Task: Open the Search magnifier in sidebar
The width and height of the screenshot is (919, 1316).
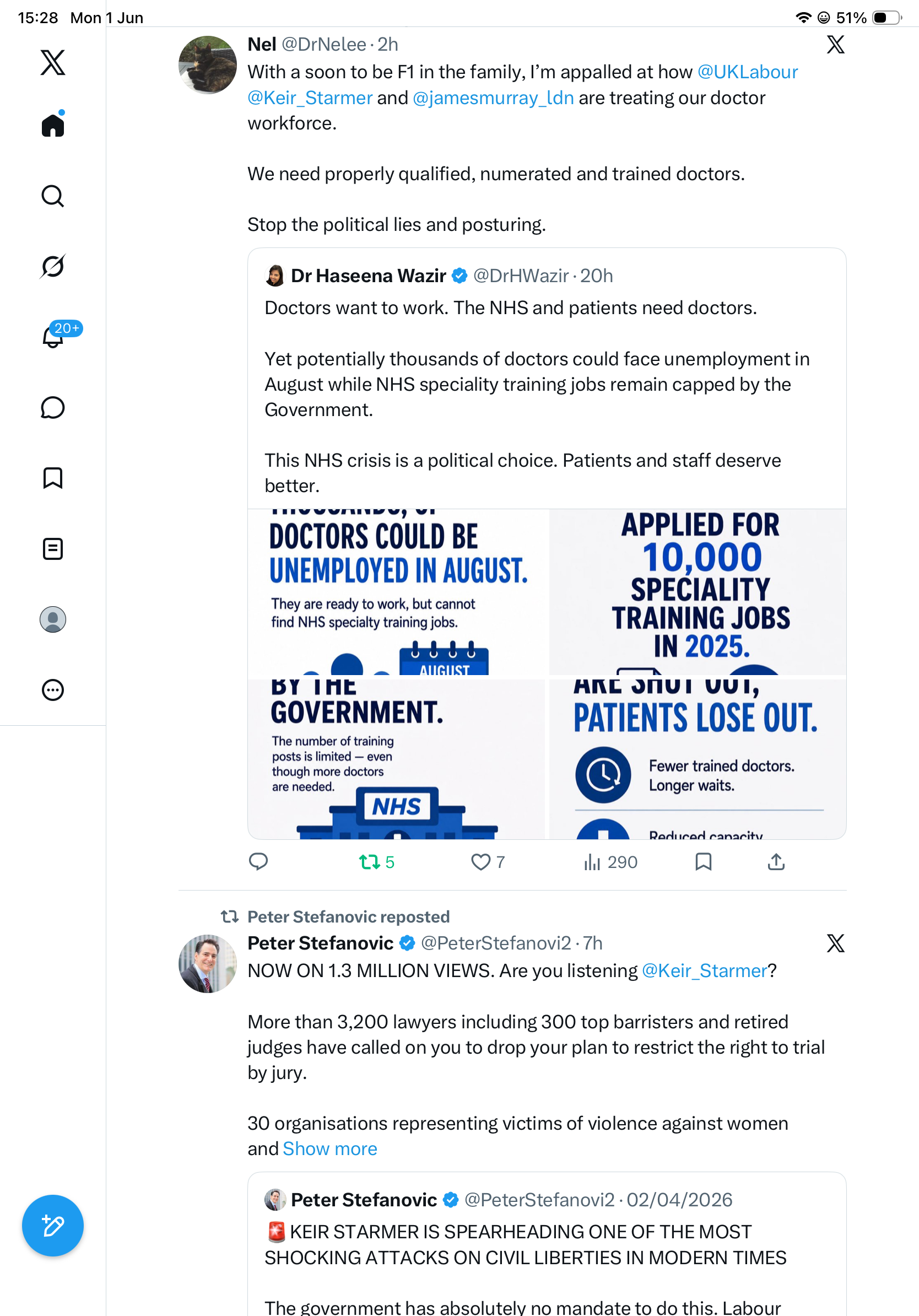Action: pyautogui.click(x=53, y=196)
